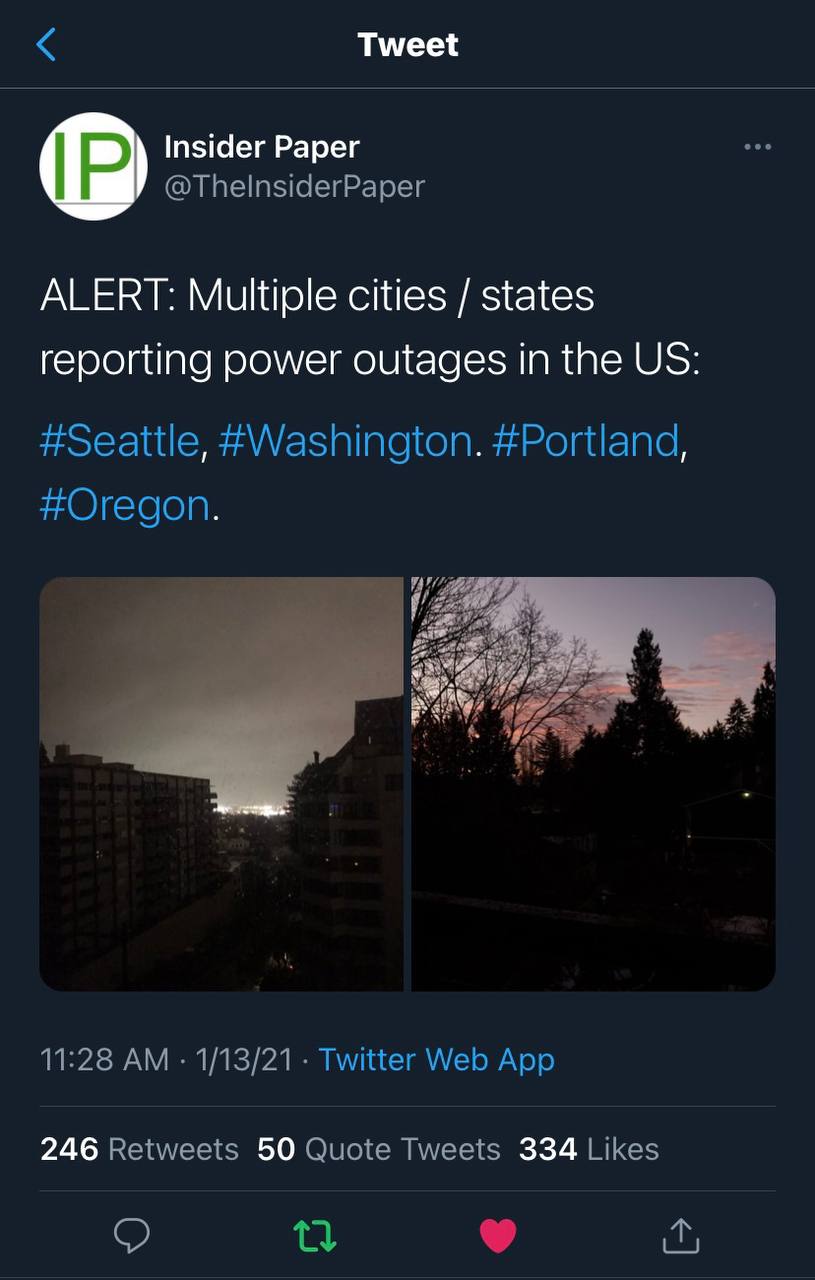This screenshot has height=1280, width=815.
Task: Open the #Portland hashtag
Action: pos(586,441)
